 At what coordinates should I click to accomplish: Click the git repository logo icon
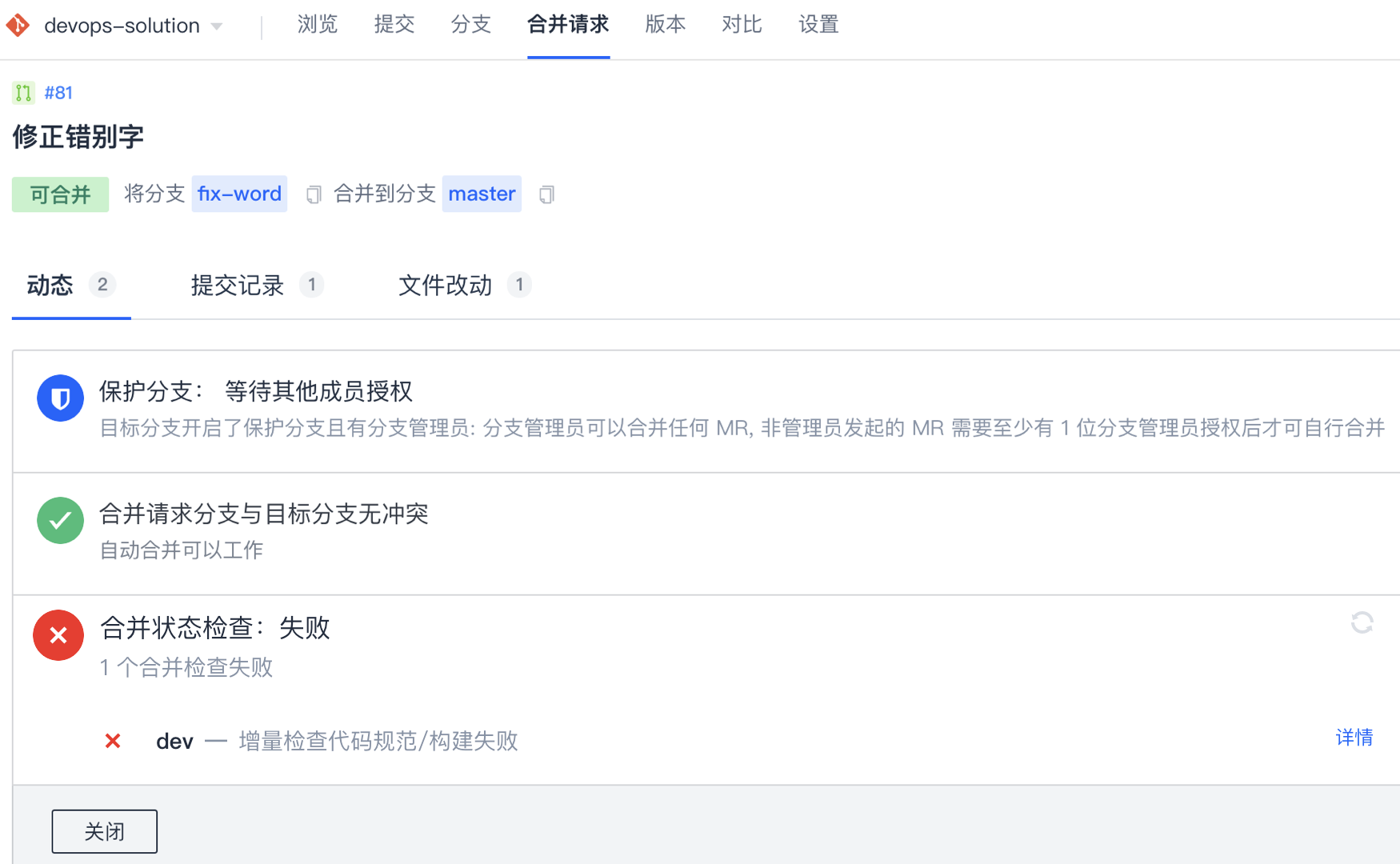coord(18,25)
